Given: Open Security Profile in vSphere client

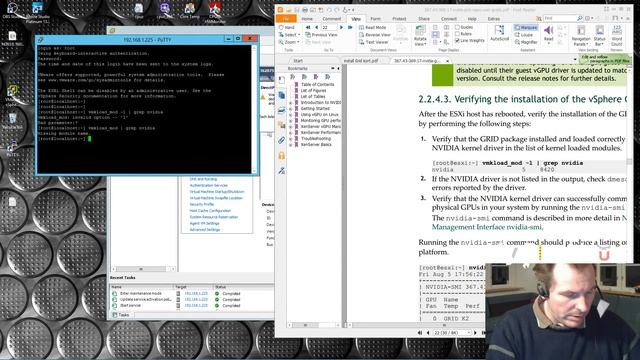Looking at the screenshot, I should (202, 204).
